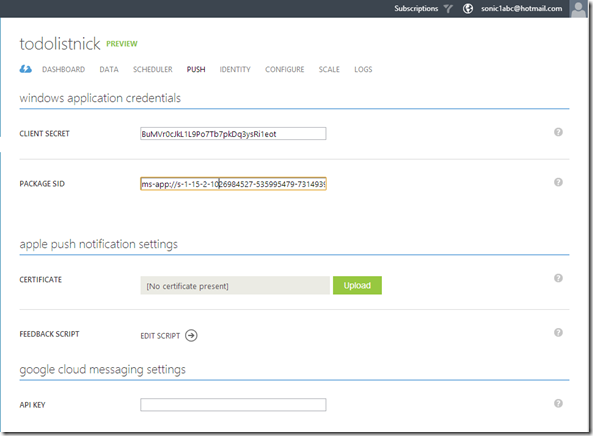Click the FEEDBACK SCRIPT label
This screenshot has width=593, height=436.
50,334
